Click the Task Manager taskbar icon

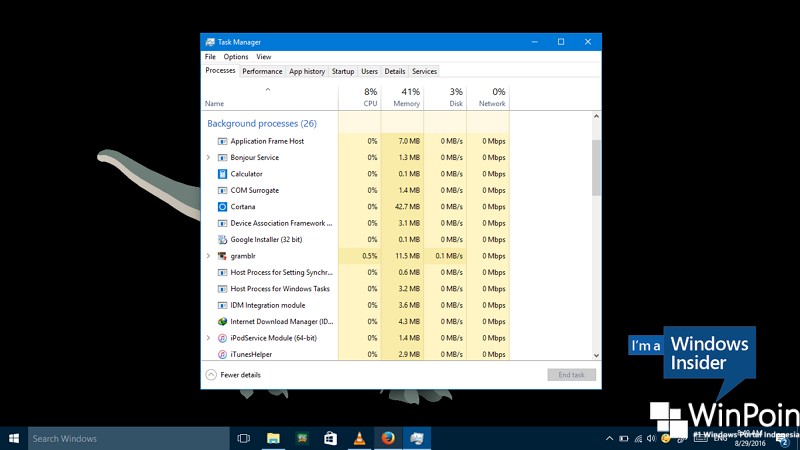(417, 438)
